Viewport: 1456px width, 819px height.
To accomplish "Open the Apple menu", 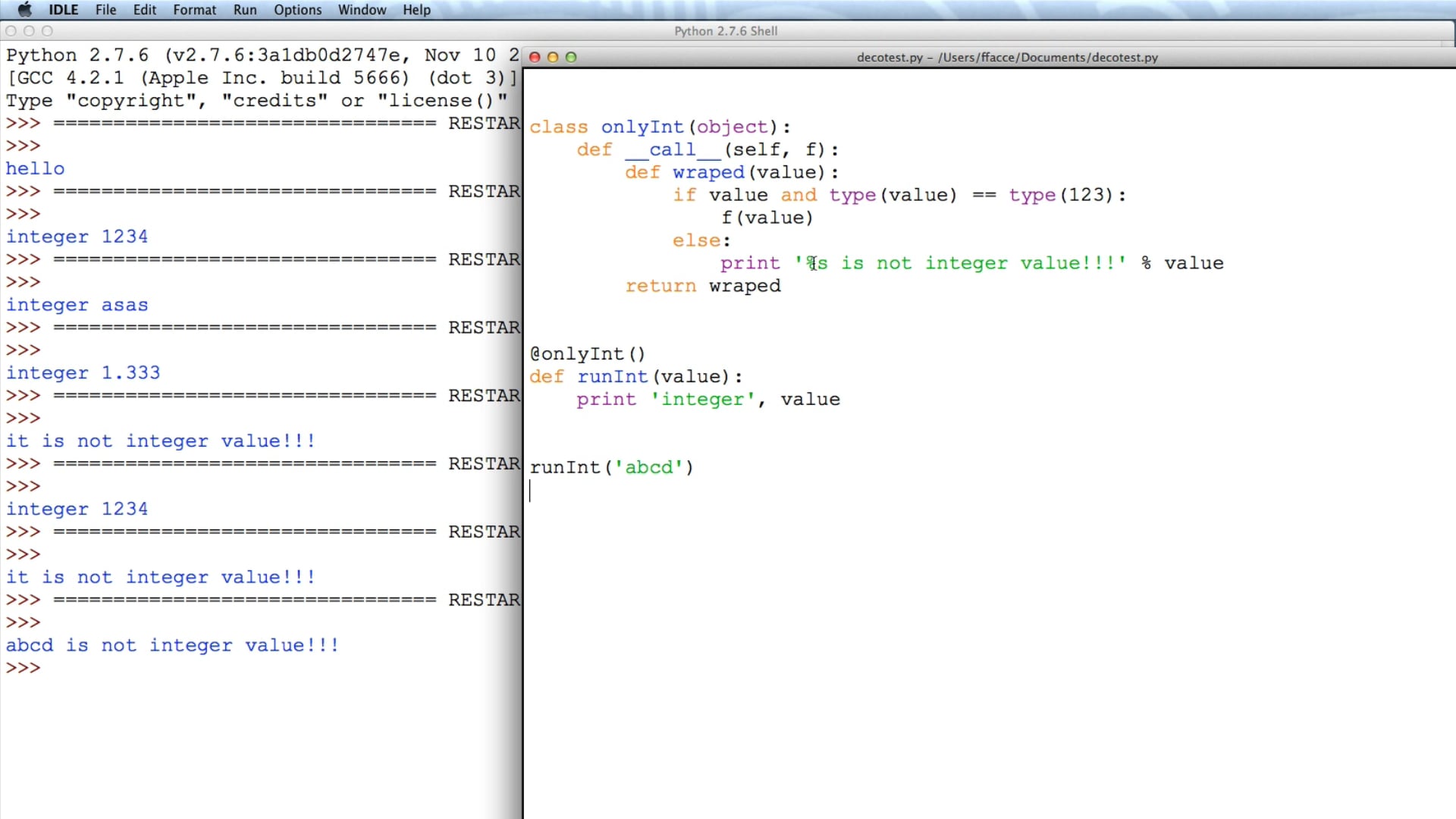I will click(x=25, y=10).
